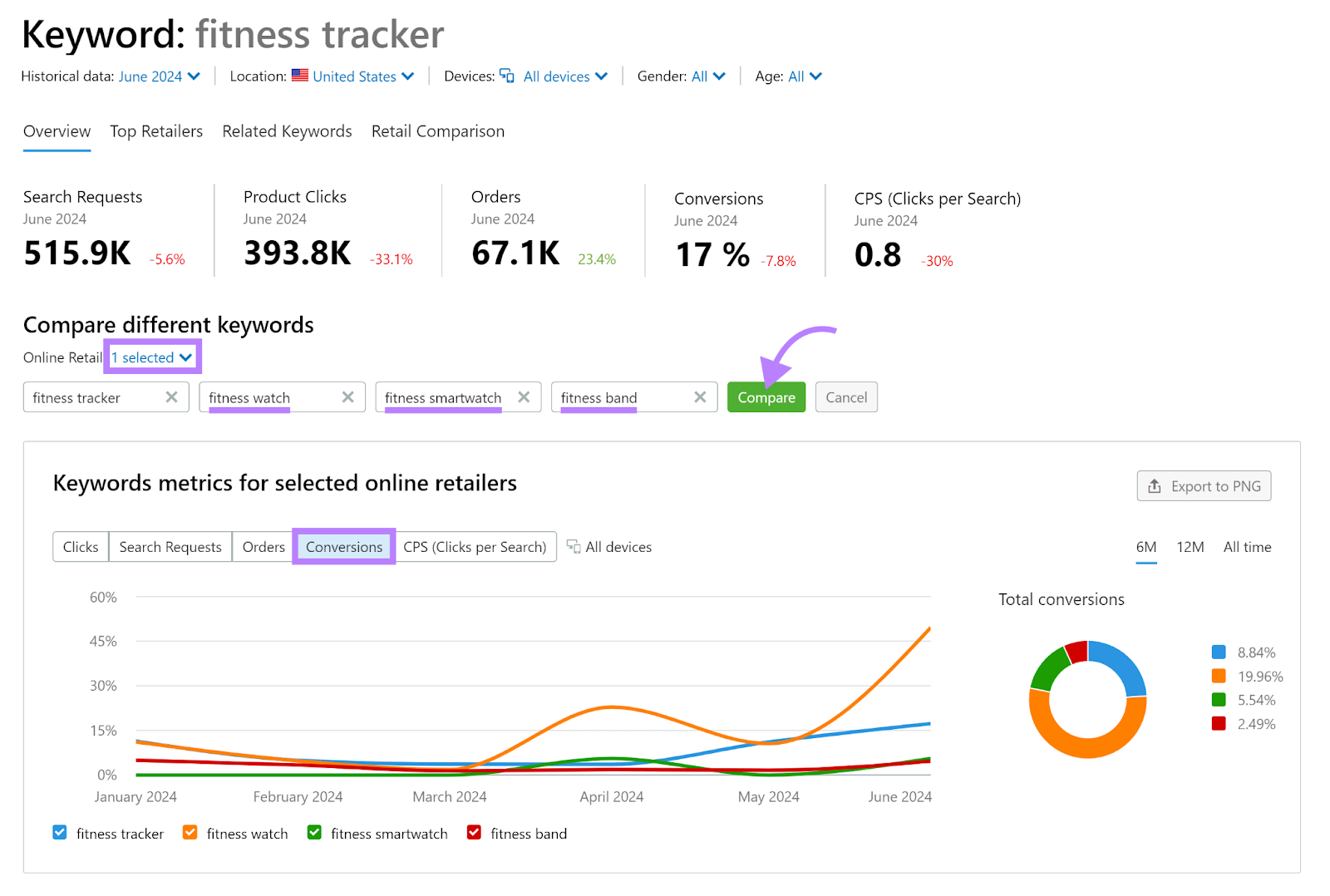Click the export icon in Export to PNG
The height and width of the screenshot is (896, 1330).
pyautogui.click(x=1155, y=486)
